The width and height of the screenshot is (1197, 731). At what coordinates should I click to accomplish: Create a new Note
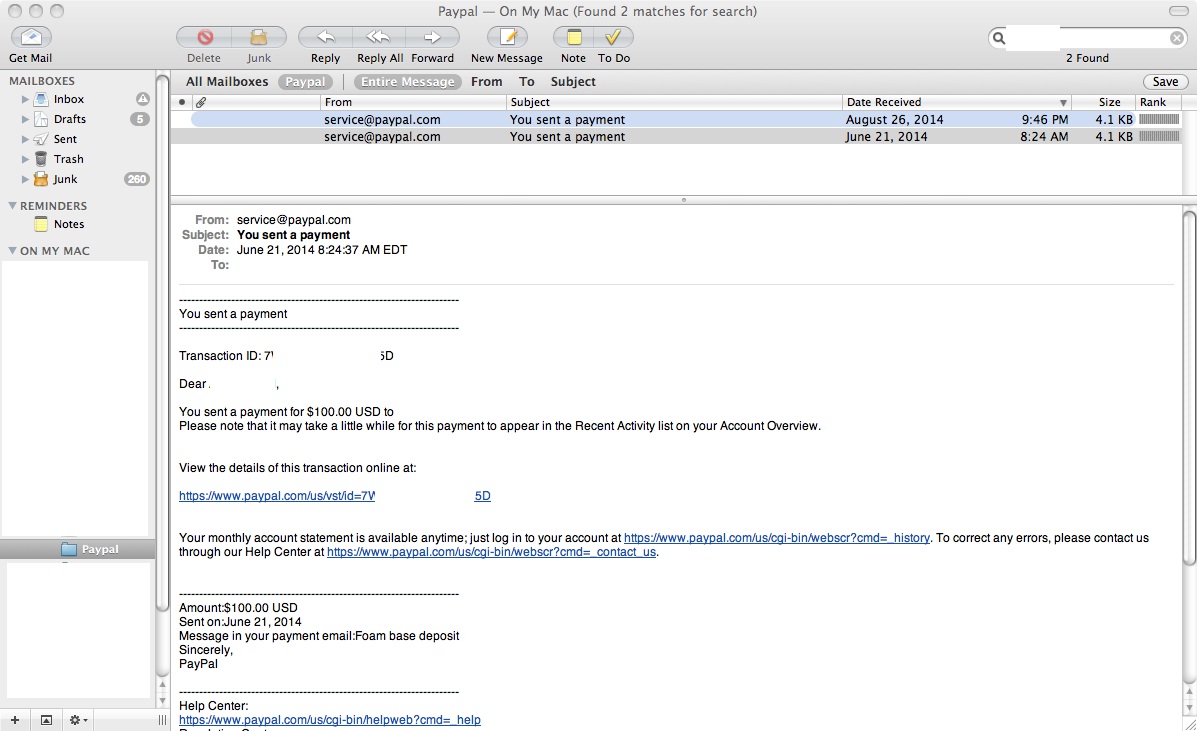click(x=574, y=37)
